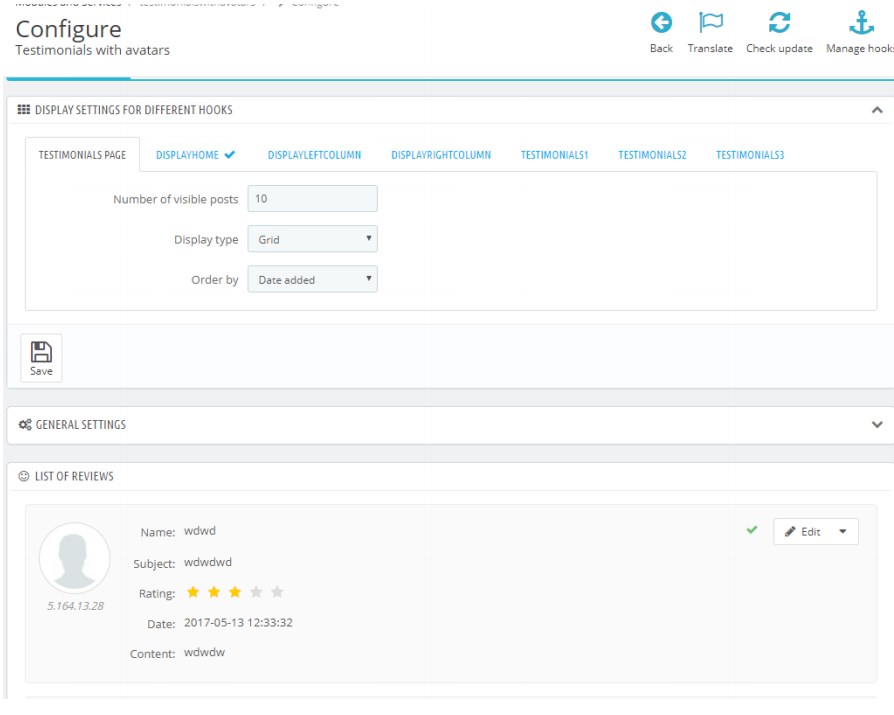Click the Save floppy disk button
Image resolution: width=894 pixels, height=715 pixels.
[x=41, y=358]
